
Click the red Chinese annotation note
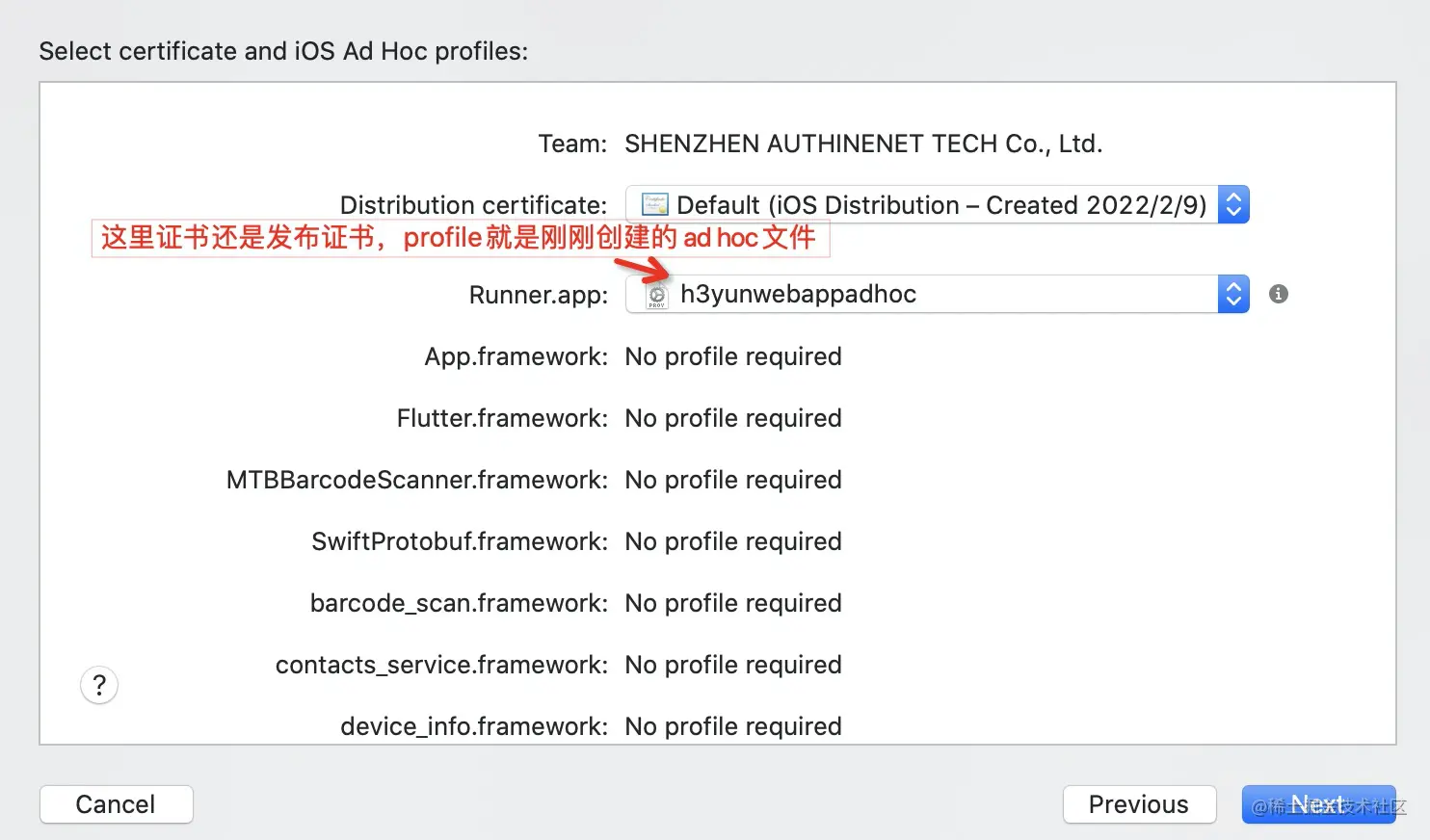(x=460, y=238)
